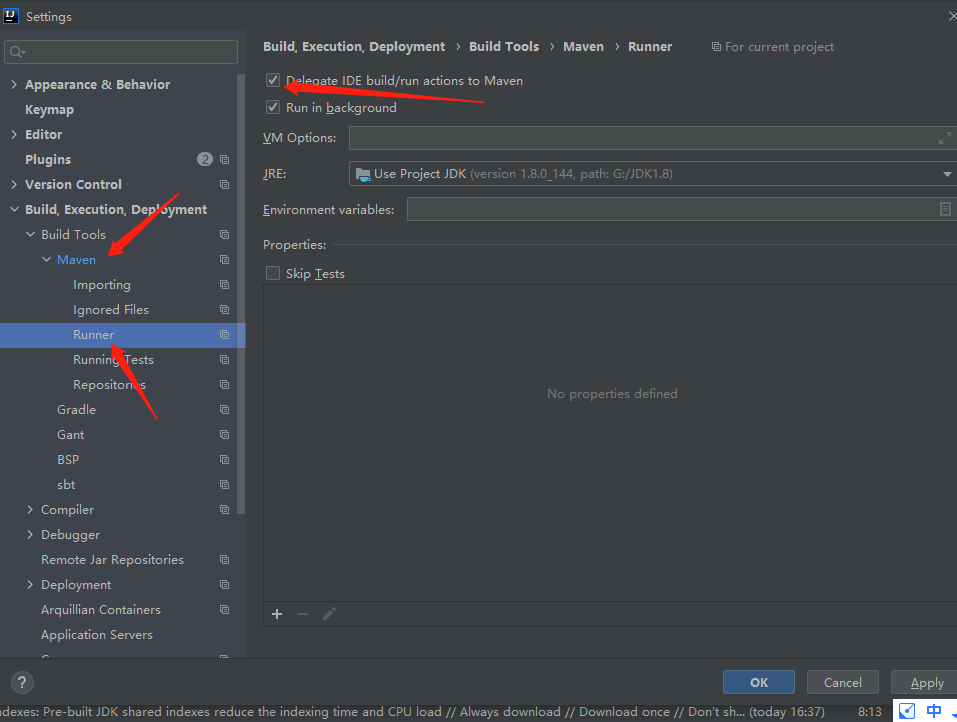The width and height of the screenshot is (957, 722).
Task: Cancel the settings dialog
Action: tap(842, 682)
